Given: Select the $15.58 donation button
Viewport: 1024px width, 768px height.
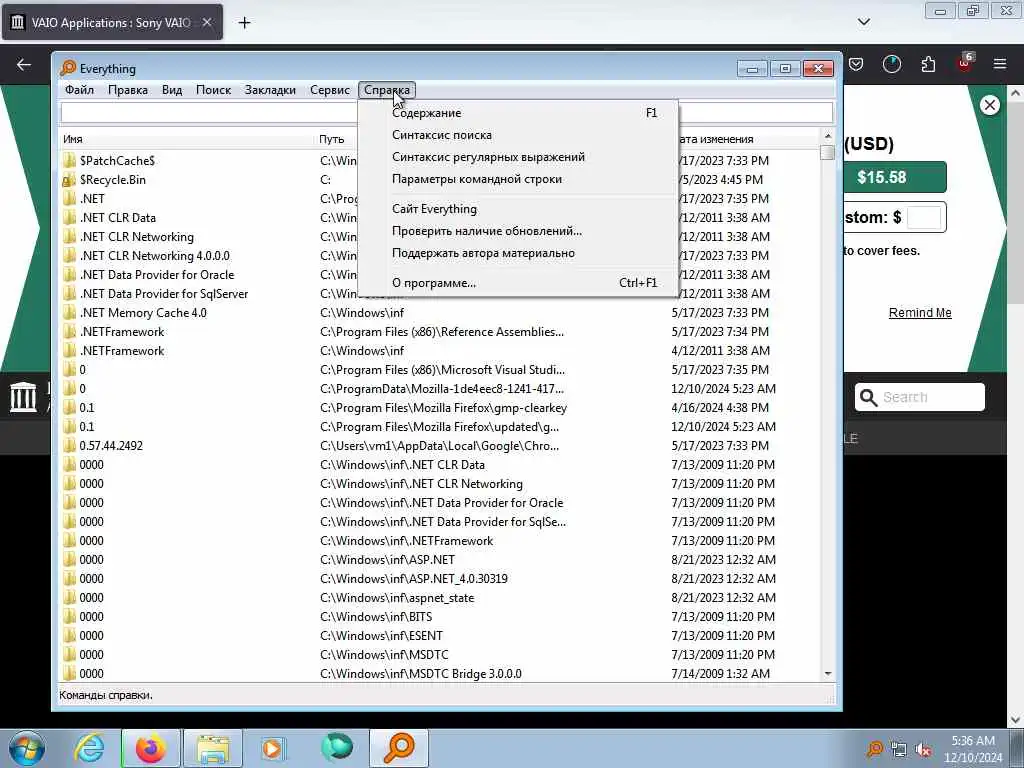Looking at the screenshot, I should [x=894, y=177].
